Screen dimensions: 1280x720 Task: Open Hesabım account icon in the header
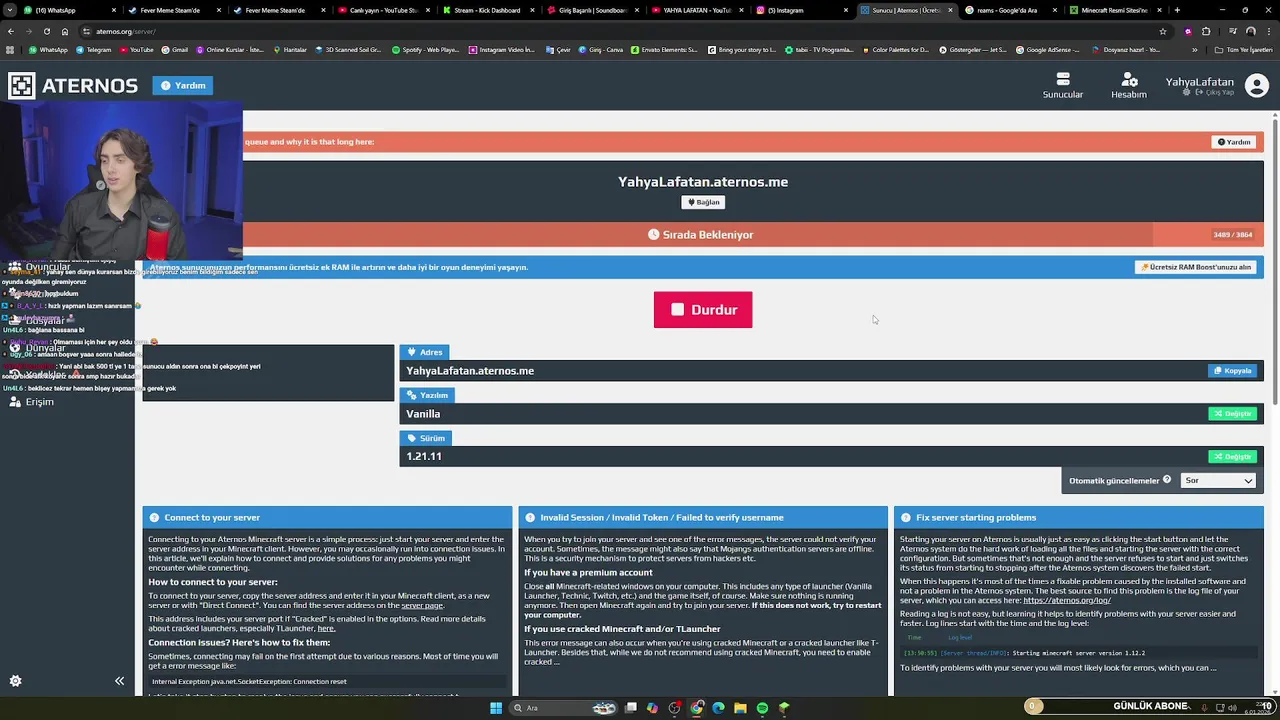(1129, 86)
